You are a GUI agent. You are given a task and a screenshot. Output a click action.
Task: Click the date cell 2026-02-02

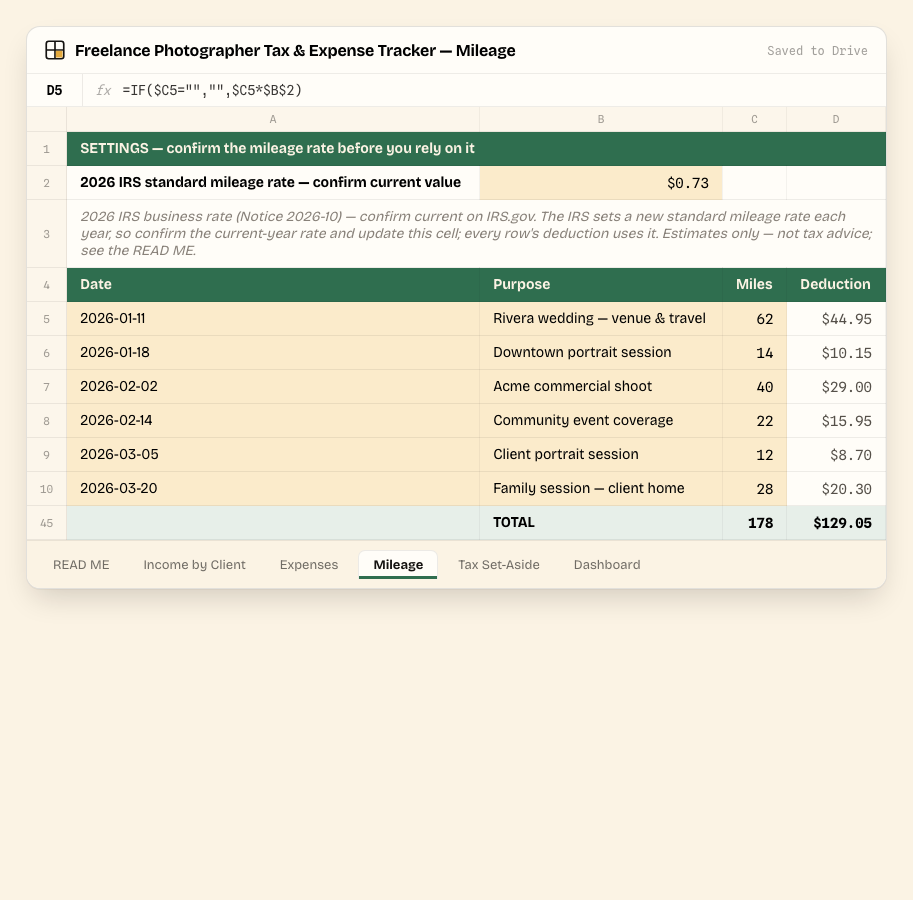pyautogui.click(x=273, y=387)
